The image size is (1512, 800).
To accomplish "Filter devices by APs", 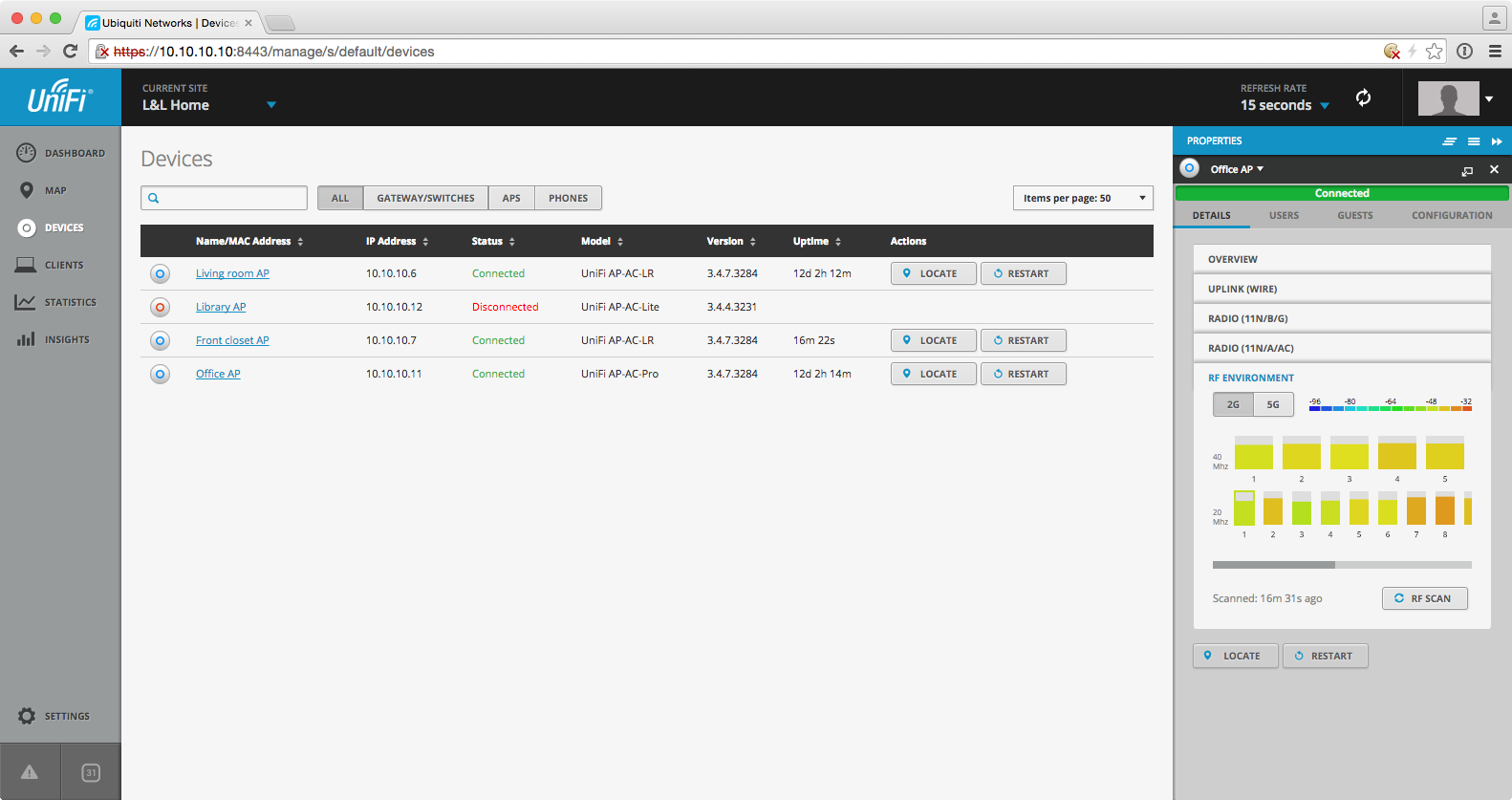I will coord(511,198).
